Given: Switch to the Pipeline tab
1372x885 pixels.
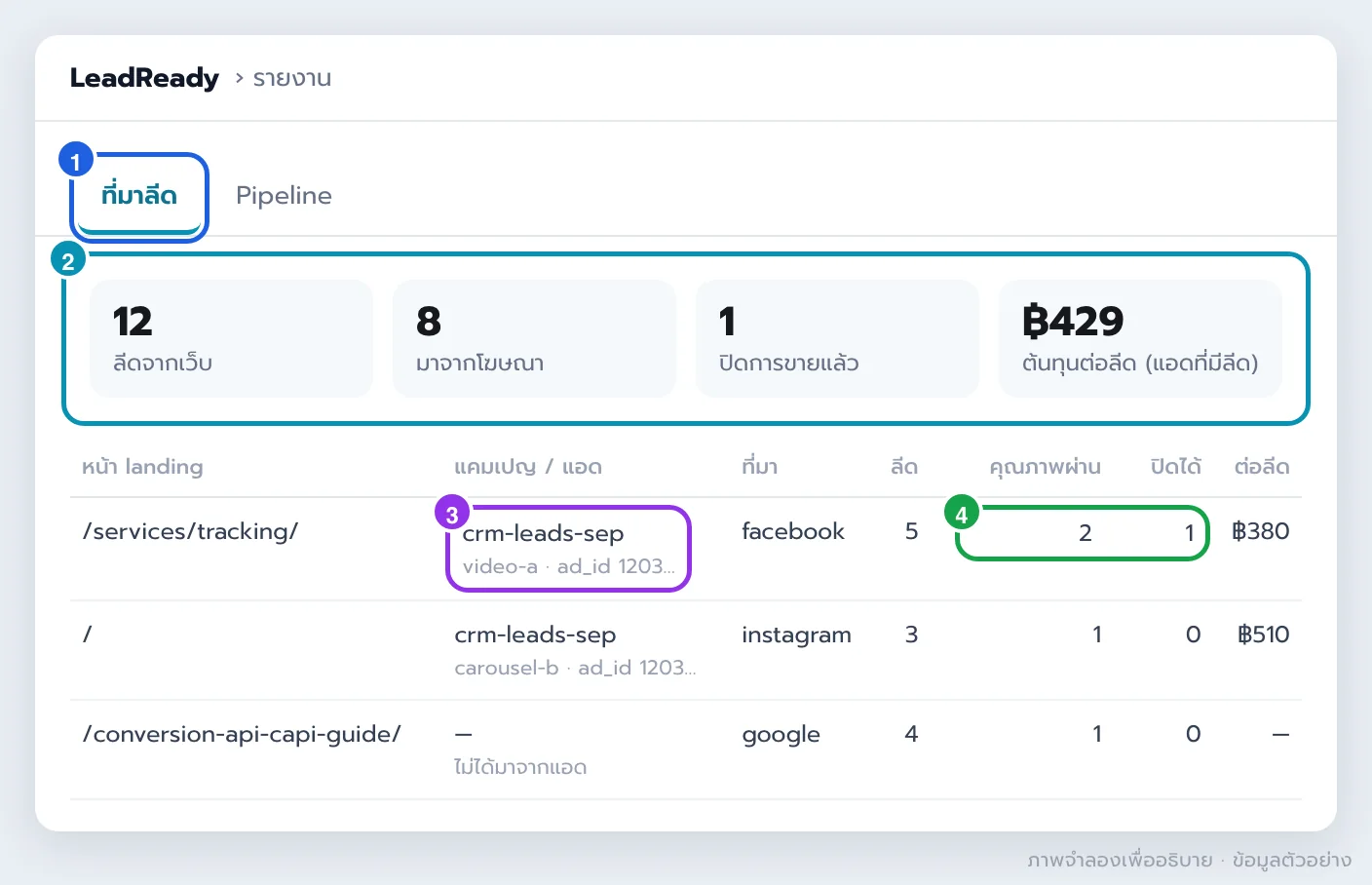Looking at the screenshot, I should tap(284, 196).
